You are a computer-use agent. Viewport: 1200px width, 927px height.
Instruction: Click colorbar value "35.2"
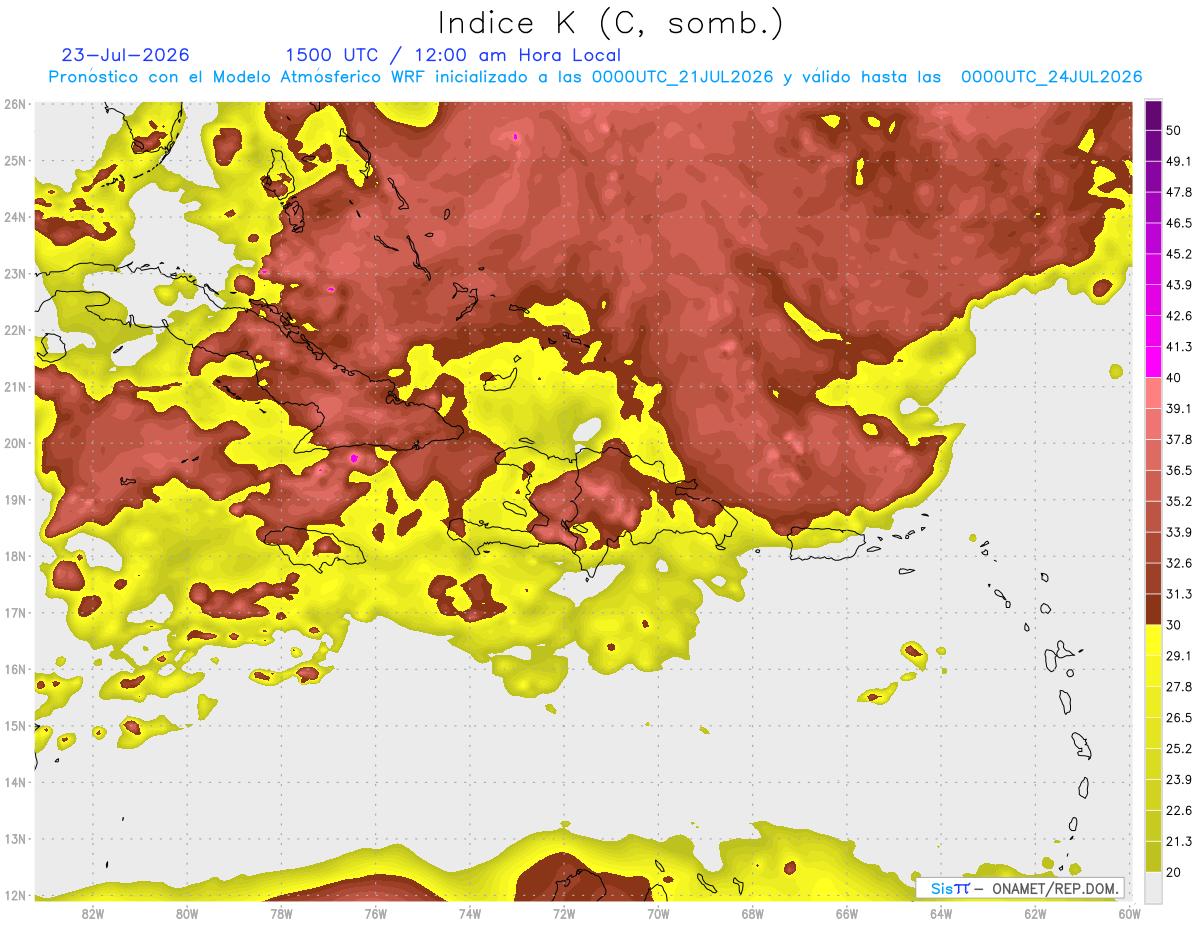pyautogui.click(x=1178, y=501)
